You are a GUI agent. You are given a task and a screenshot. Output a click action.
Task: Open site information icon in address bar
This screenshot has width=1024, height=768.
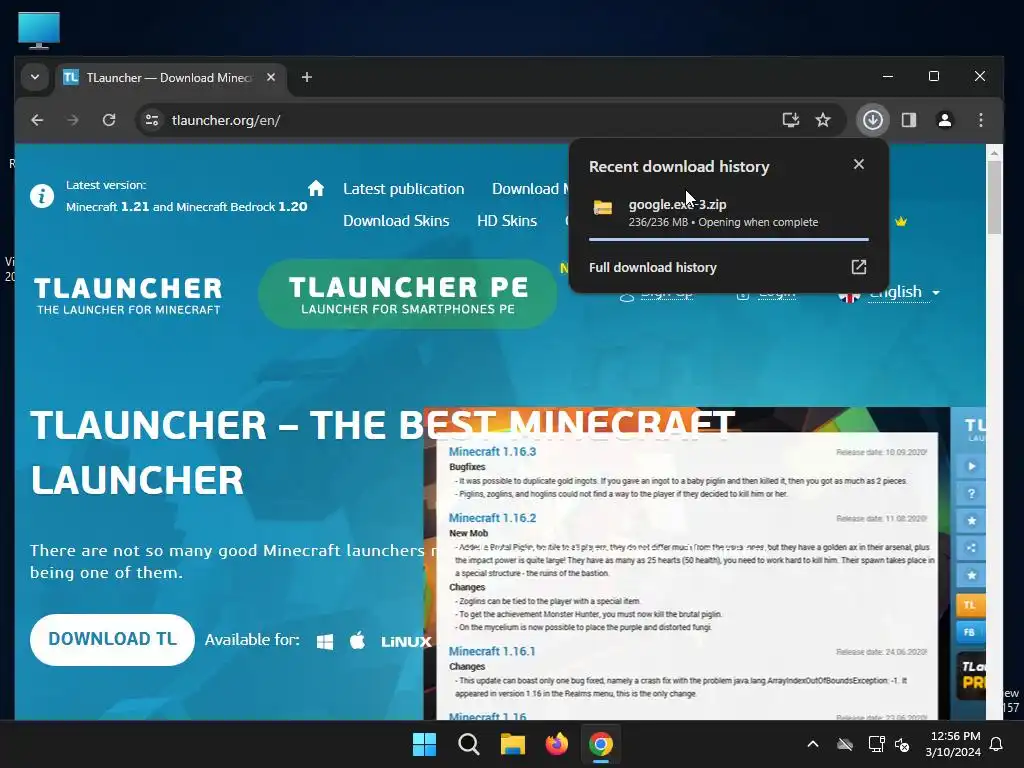point(152,120)
